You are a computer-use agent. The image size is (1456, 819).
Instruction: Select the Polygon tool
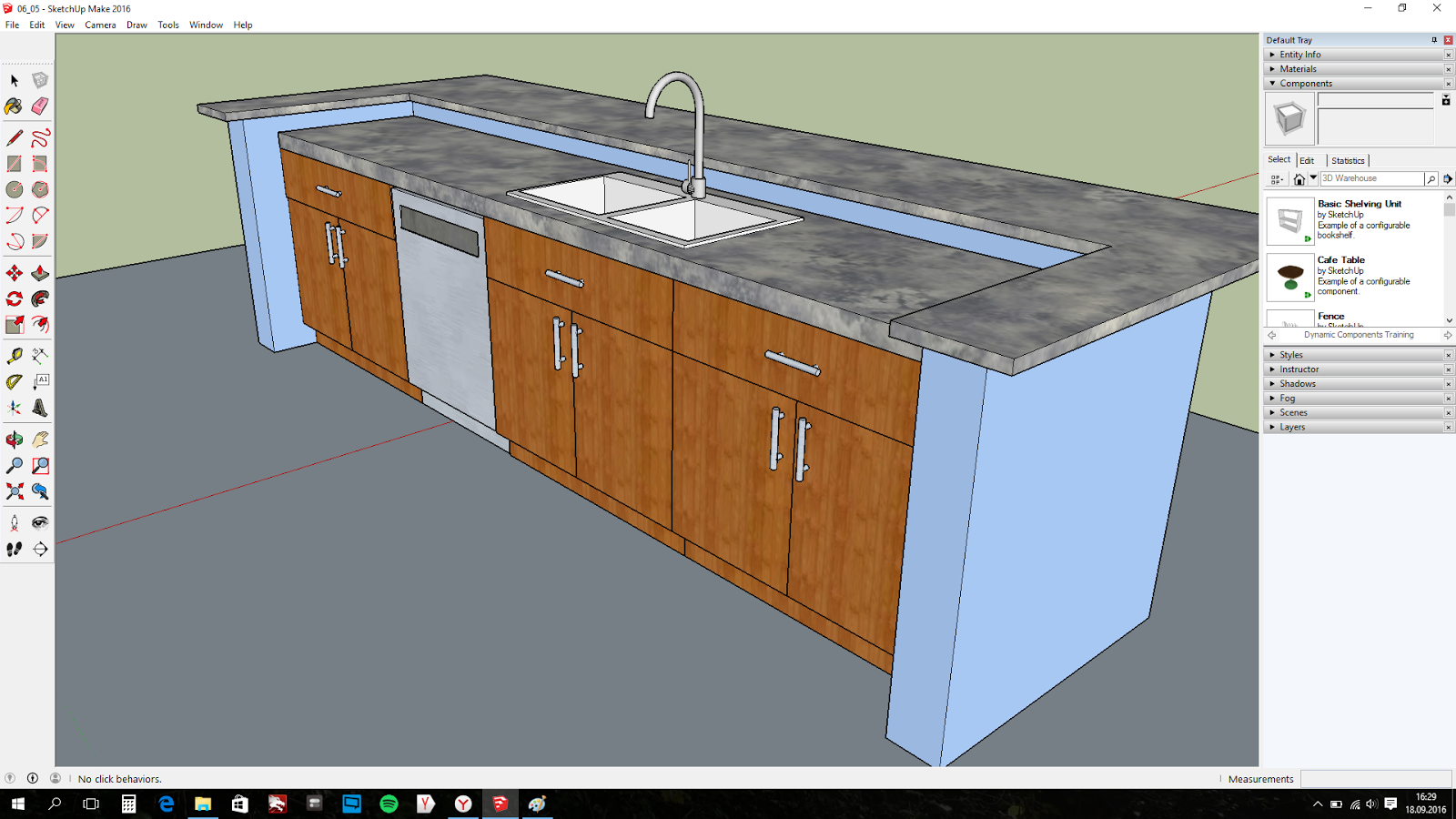[40, 189]
